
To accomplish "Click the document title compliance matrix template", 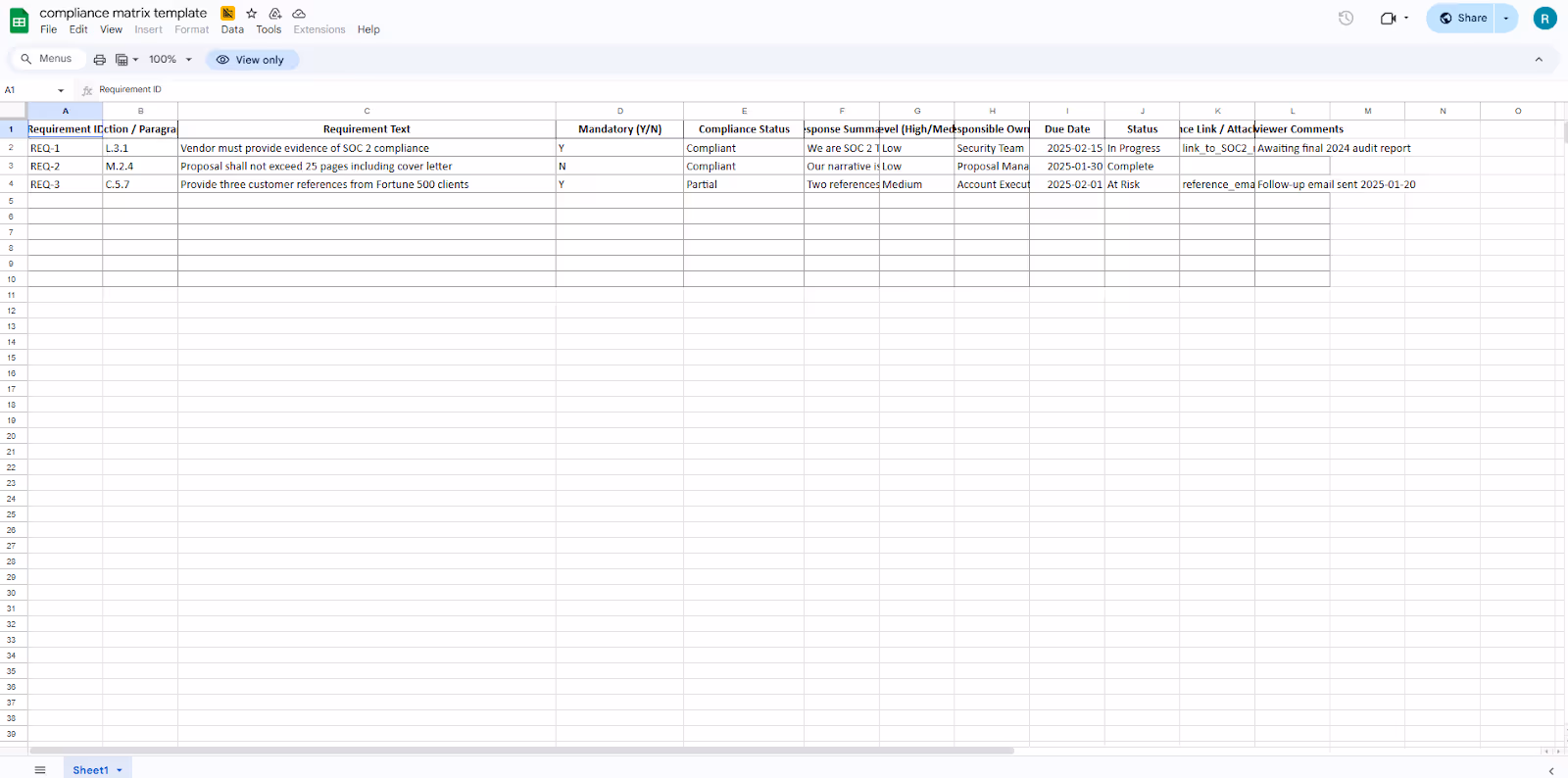I will [x=123, y=13].
